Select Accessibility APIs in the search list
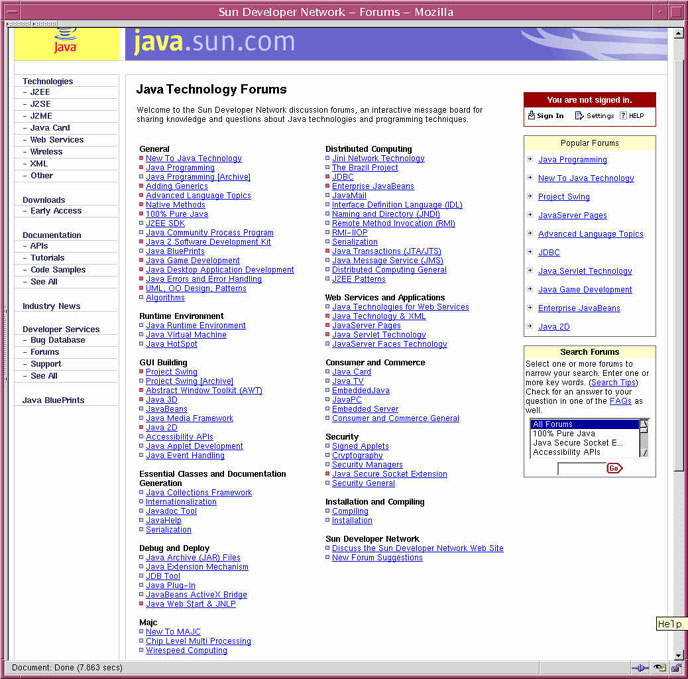 coord(585,452)
